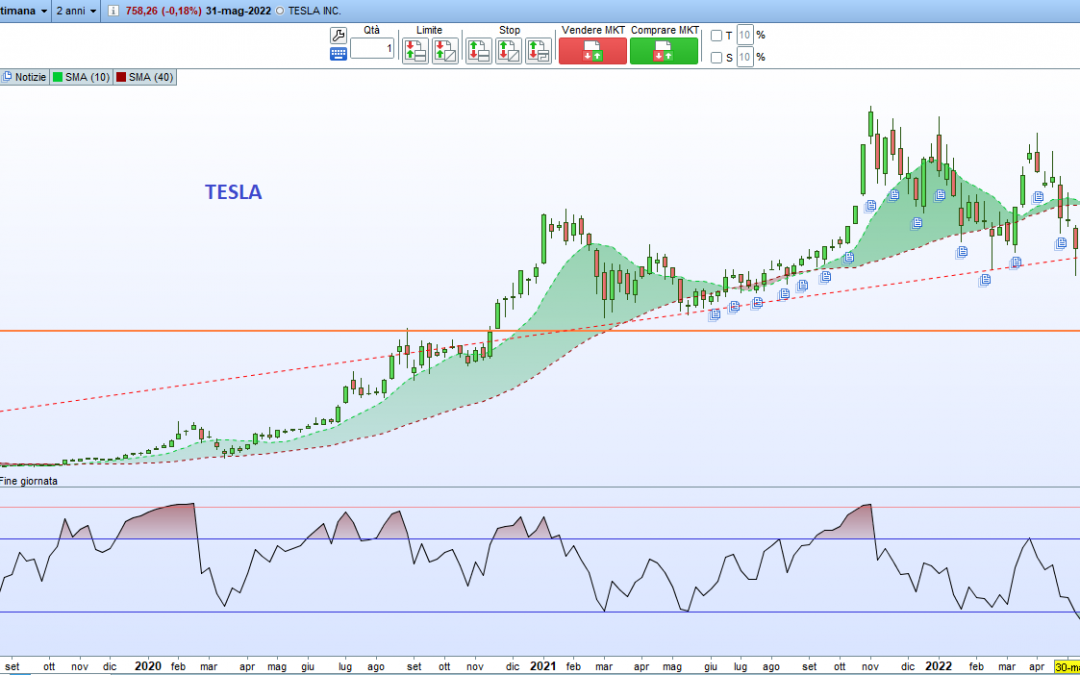Enable the T percentage checkbox
Image resolution: width=1080 pixels, height=675 pixels.
716,36
